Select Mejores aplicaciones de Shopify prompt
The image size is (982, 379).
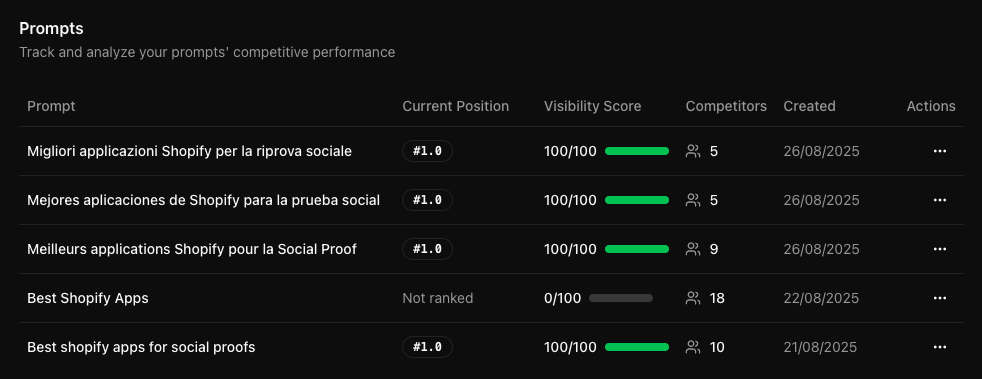click(204, 200)
